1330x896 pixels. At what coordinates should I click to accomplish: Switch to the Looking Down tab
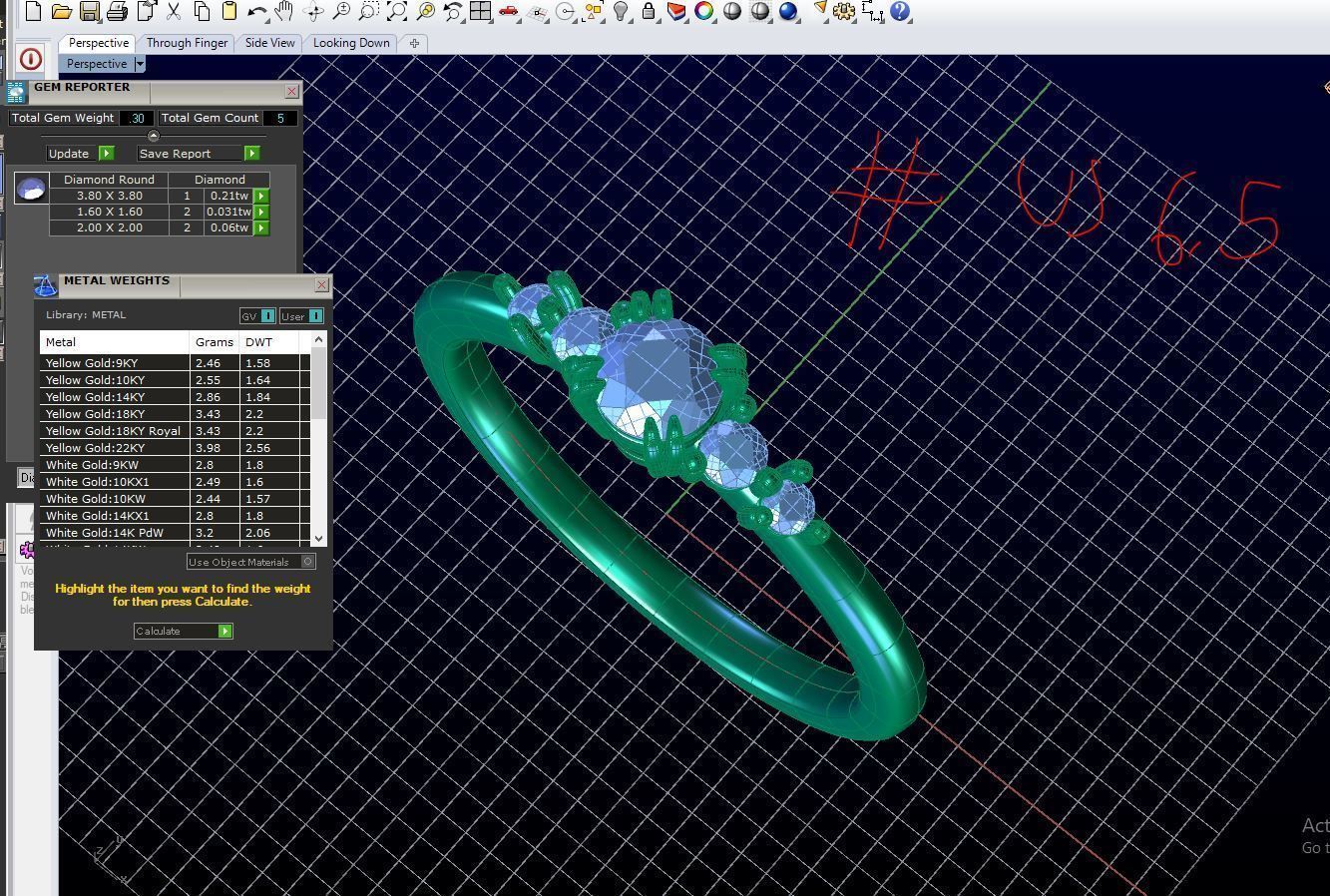(351, 43)
